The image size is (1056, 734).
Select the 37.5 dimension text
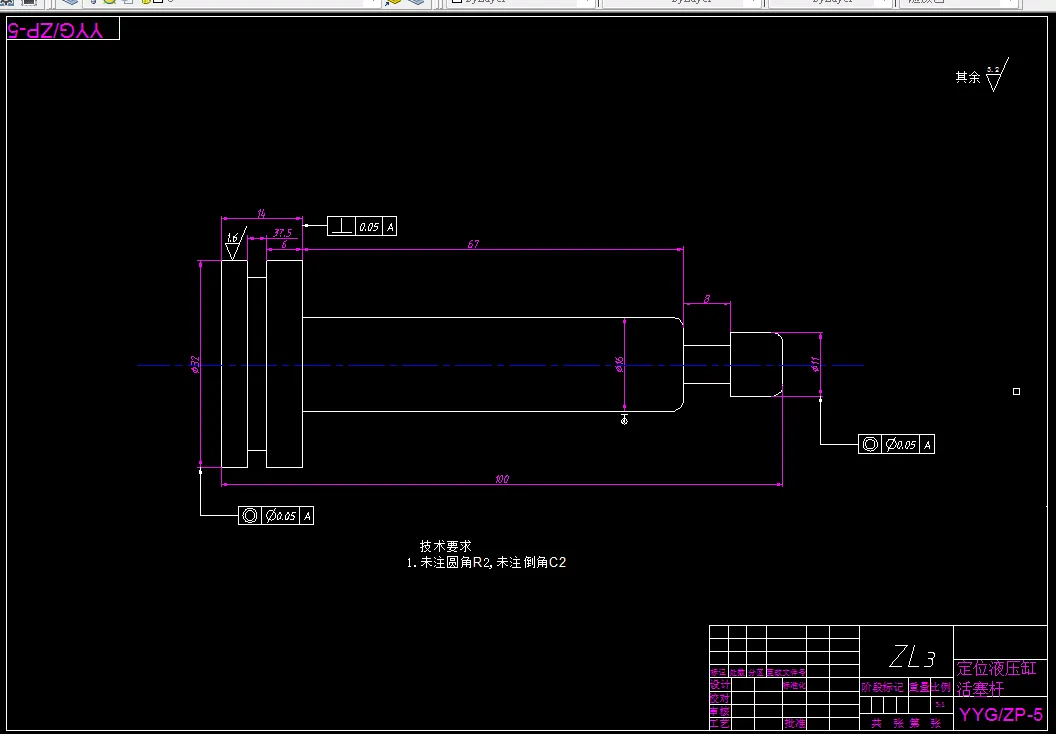coord(283,233)
